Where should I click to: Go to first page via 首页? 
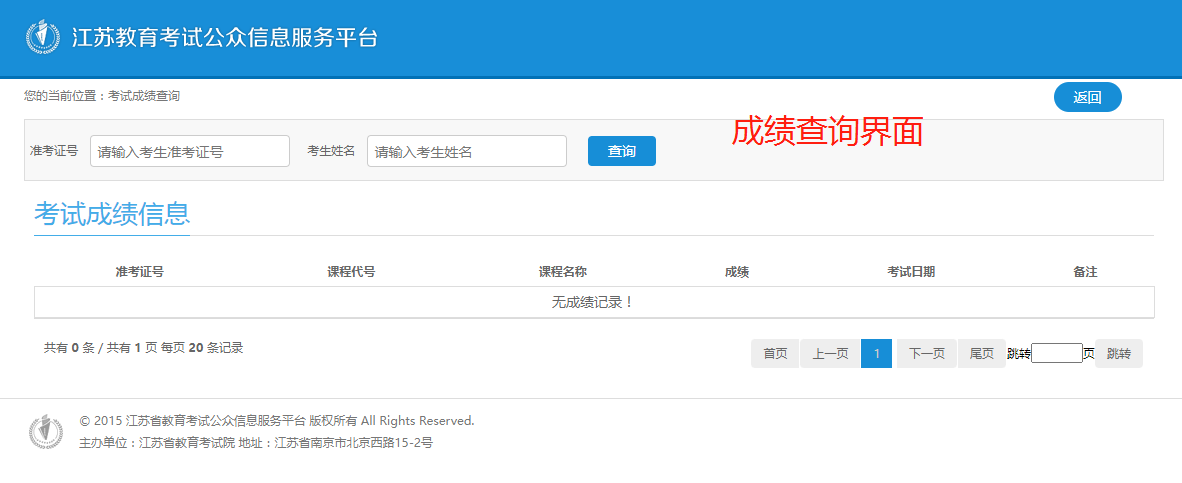click(x=775, y=354)
